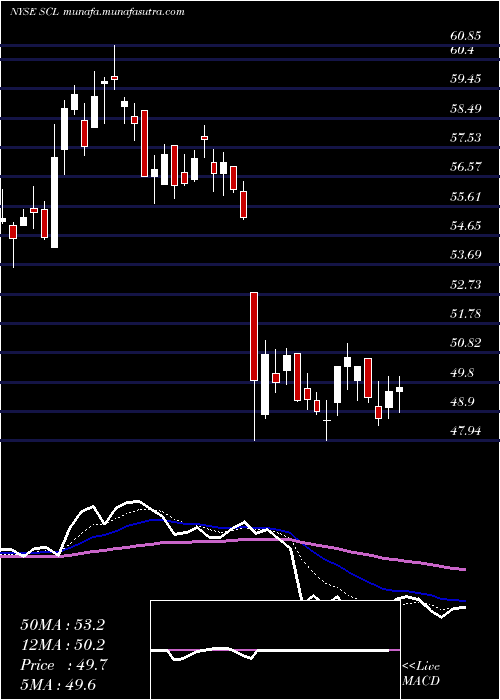This screenshot has width=500, height=700.
Task: Click the 47.94 price axis label
Action: [x=466, y=431]
